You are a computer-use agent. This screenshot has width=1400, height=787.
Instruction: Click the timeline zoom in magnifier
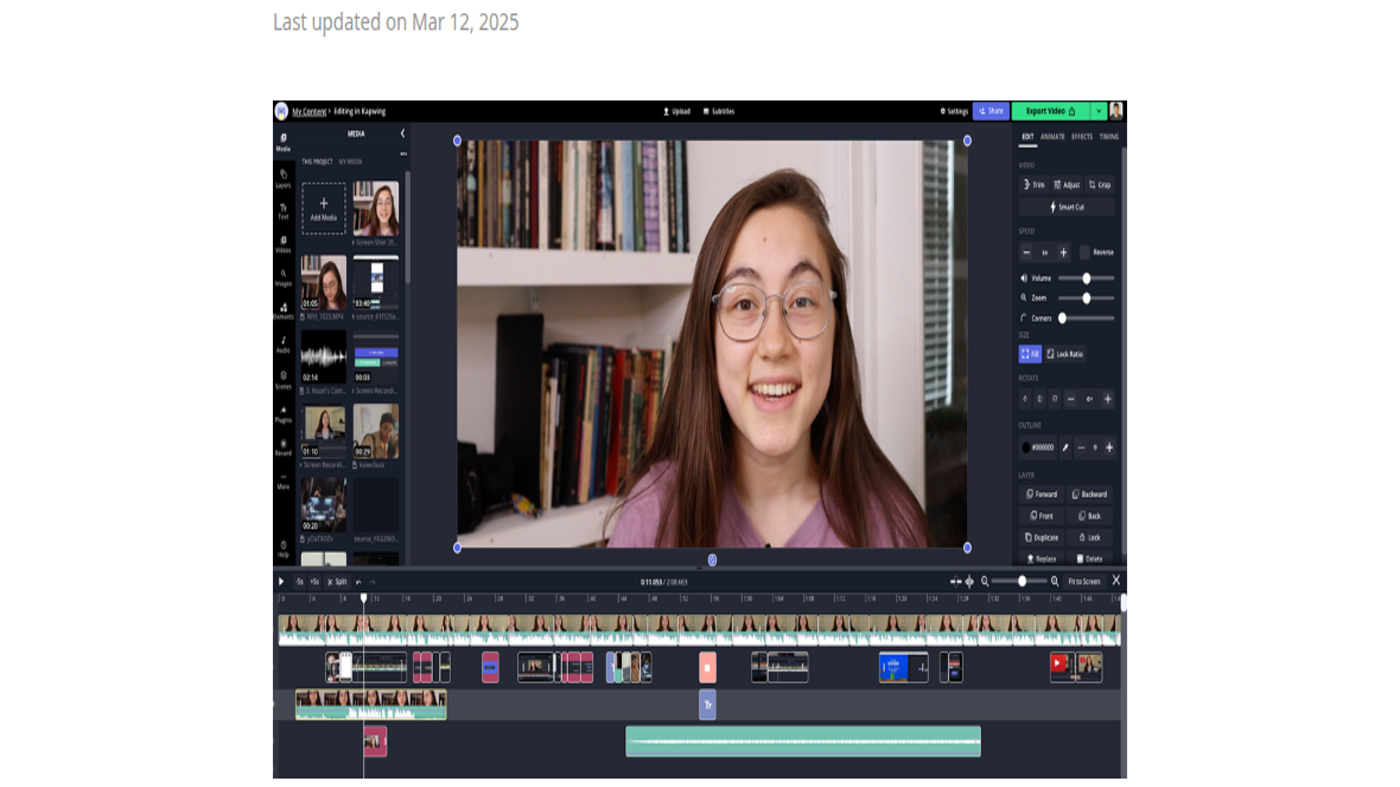1054,581
